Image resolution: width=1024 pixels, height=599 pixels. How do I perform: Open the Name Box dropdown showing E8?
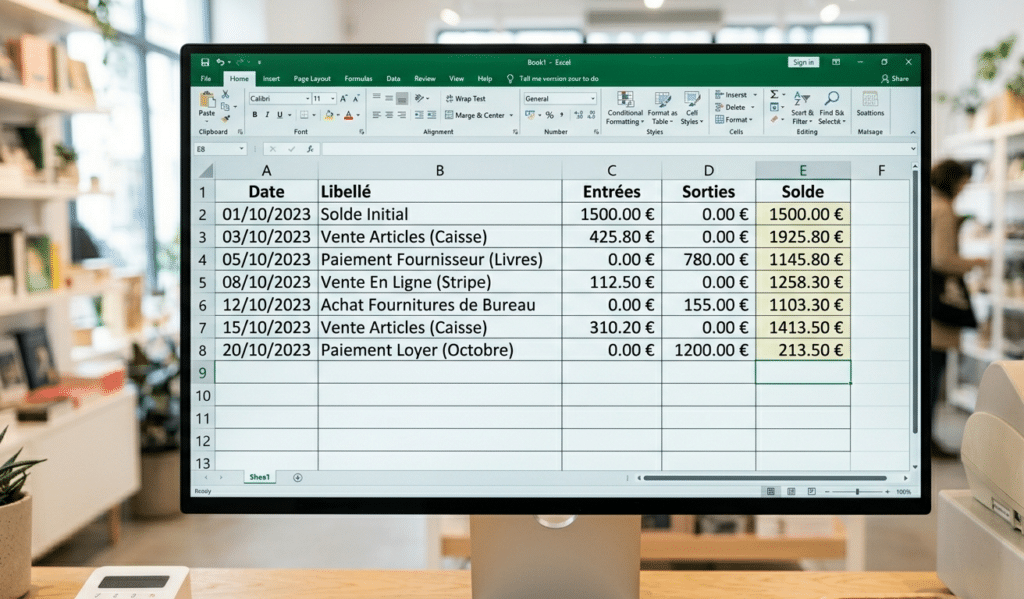pyautogui.click(x=241, y=149)
